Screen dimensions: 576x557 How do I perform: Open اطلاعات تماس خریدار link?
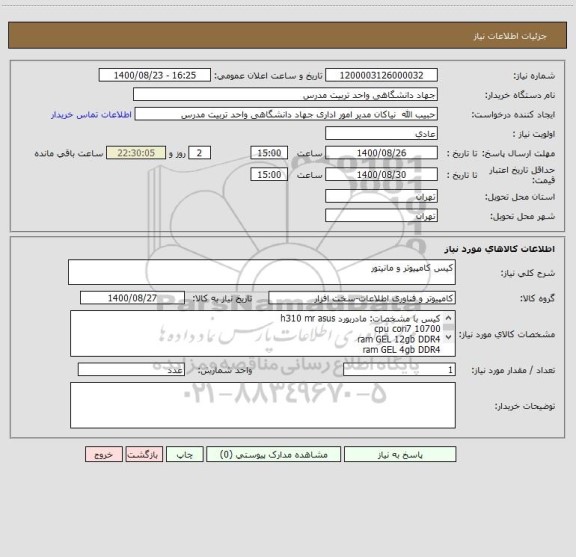click(x=91, y=115)
